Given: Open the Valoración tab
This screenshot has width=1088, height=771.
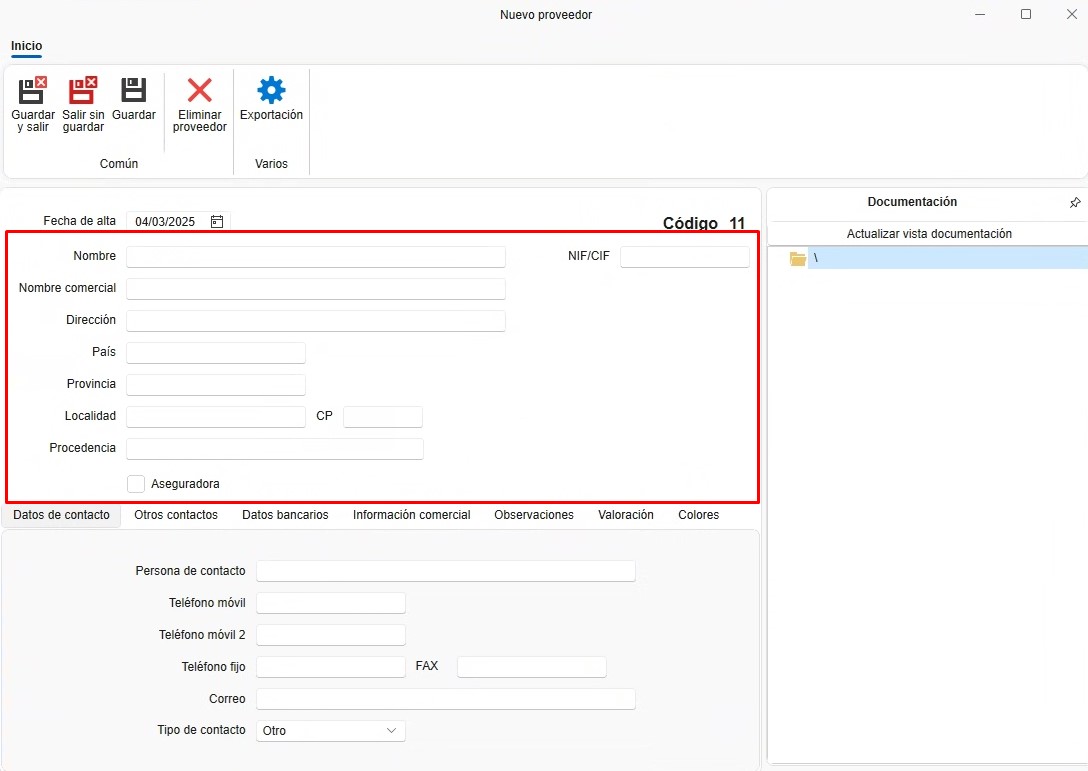Looking at the screenshot, I should pos(626,515).
